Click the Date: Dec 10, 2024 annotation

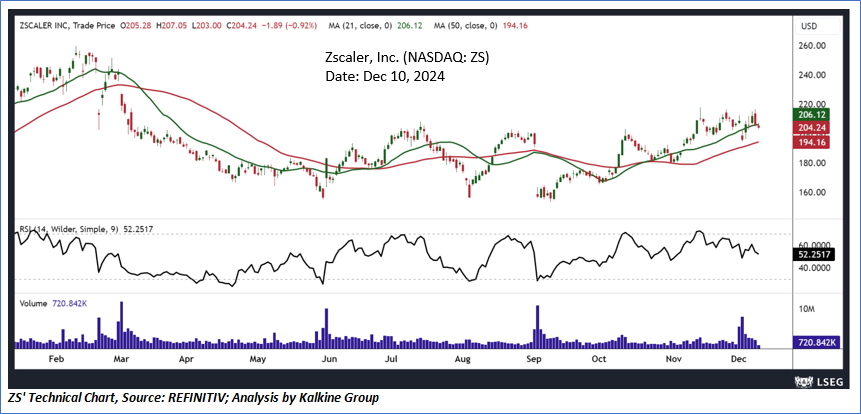pos(383,76)
